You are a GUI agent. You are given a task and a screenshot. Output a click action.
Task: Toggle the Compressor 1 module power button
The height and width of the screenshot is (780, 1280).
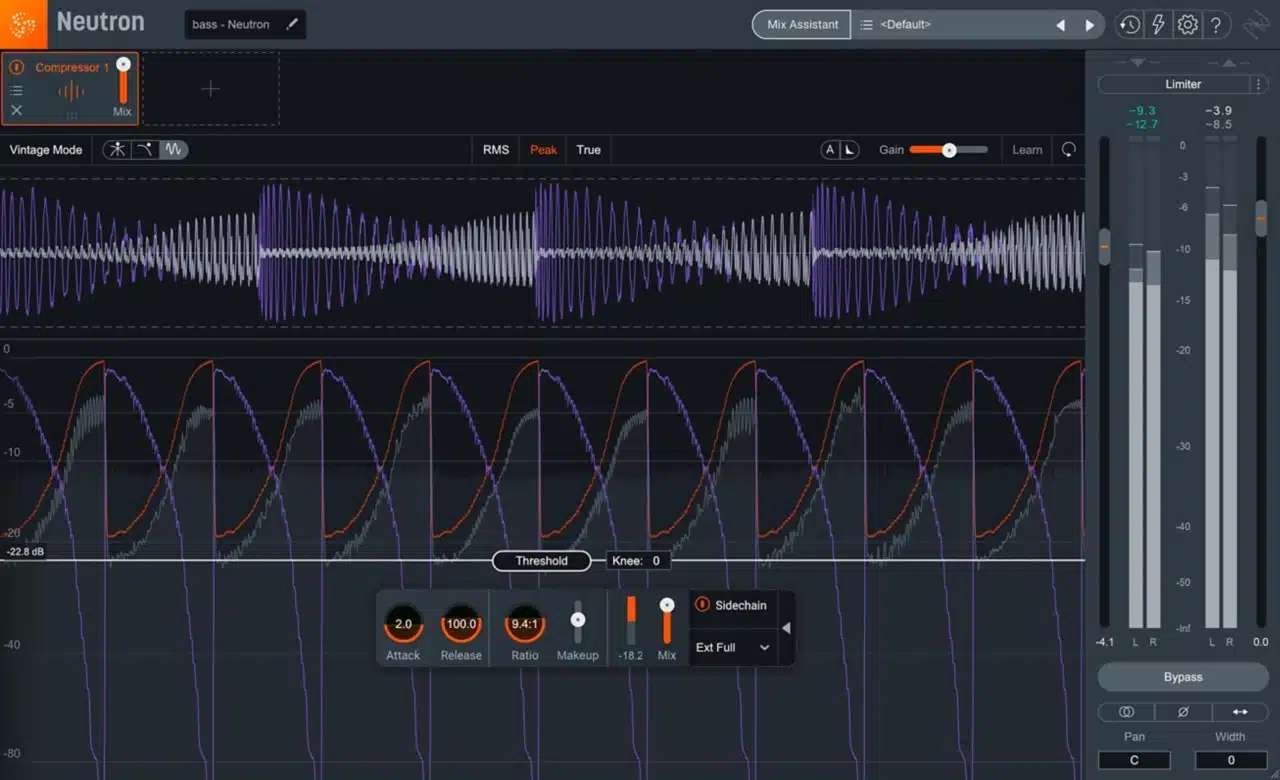coord(17,68)
